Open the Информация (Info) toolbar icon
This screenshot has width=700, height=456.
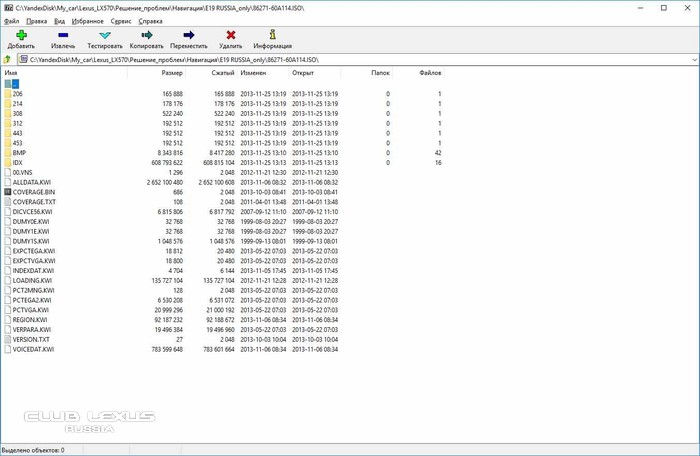click(x=273, y=36)
